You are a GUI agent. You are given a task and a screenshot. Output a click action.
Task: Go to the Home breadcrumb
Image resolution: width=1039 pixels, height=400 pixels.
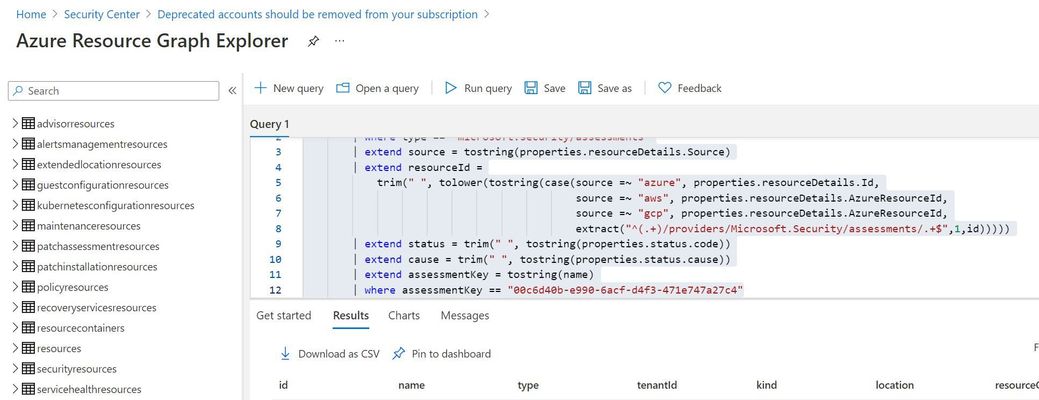[31, 14]
